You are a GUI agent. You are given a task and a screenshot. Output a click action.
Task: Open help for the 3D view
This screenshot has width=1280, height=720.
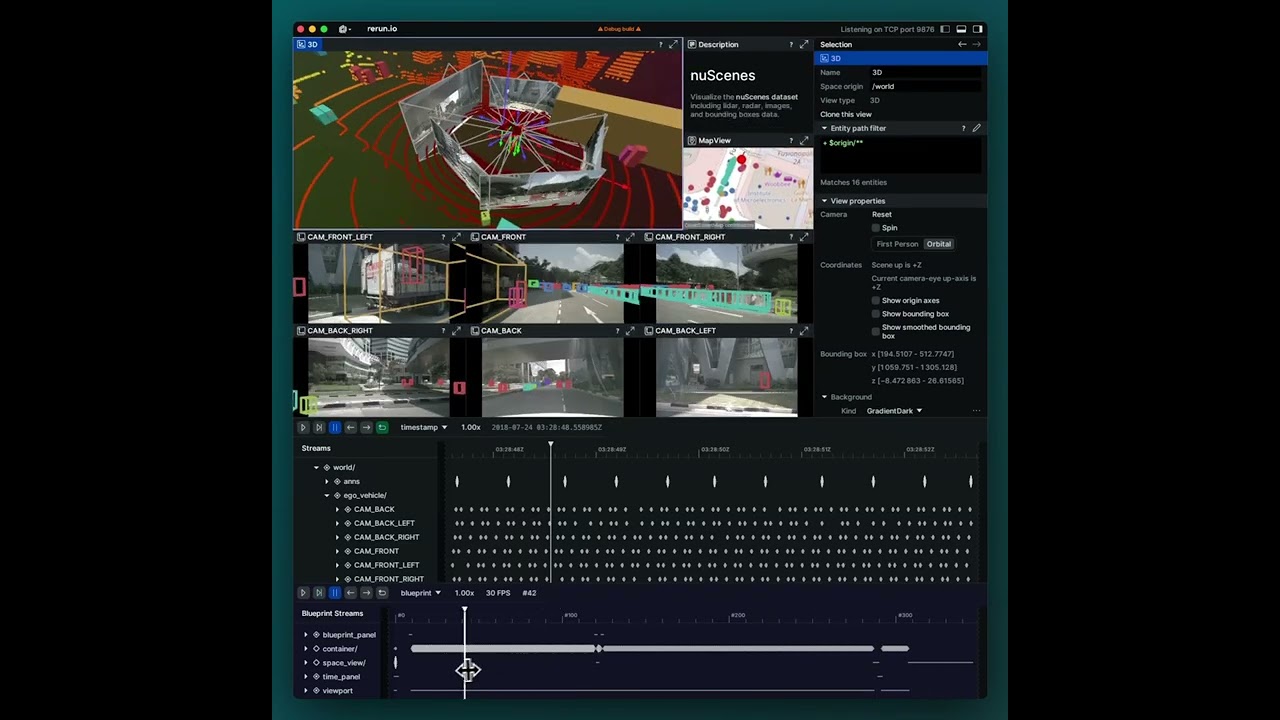point(660,45)
